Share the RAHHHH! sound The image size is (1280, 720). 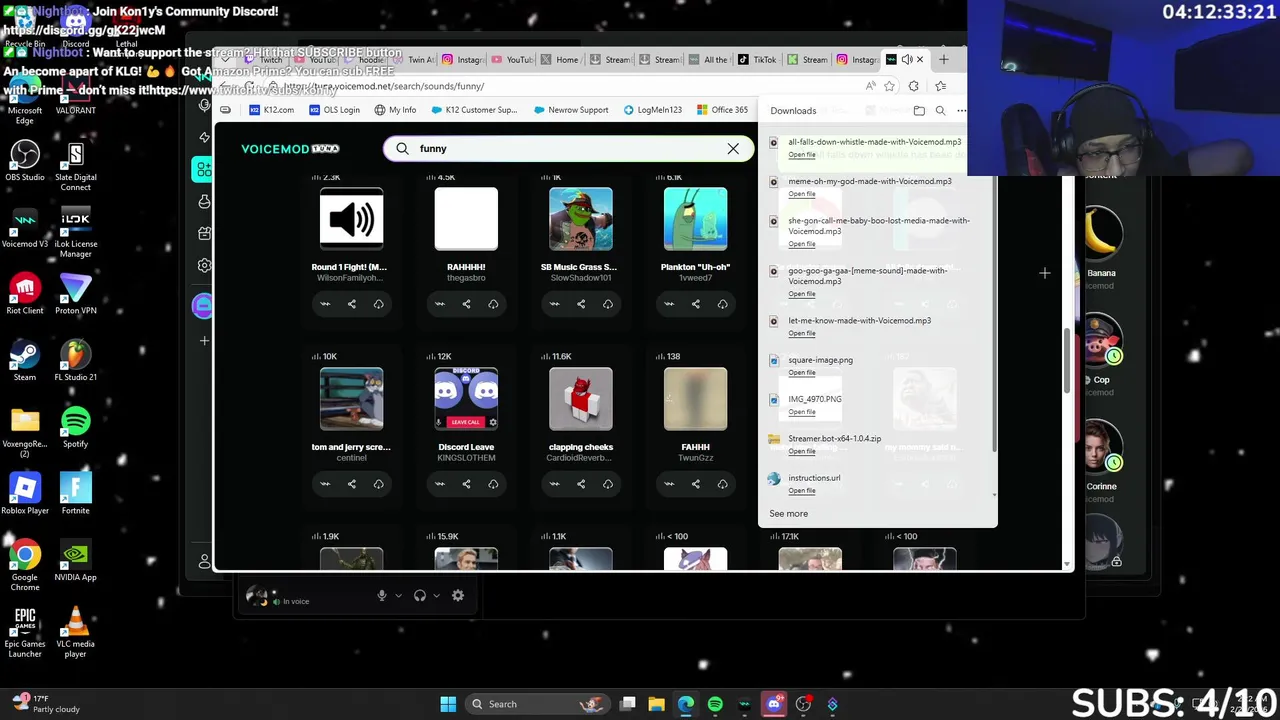466,304
